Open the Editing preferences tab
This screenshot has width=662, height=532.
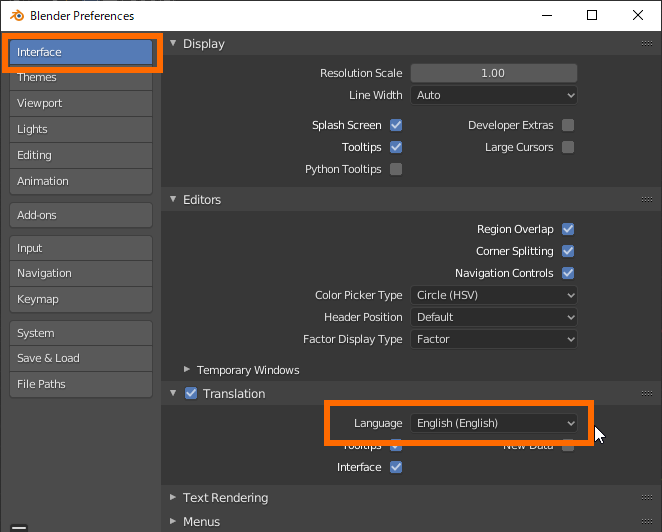point(81,155)
